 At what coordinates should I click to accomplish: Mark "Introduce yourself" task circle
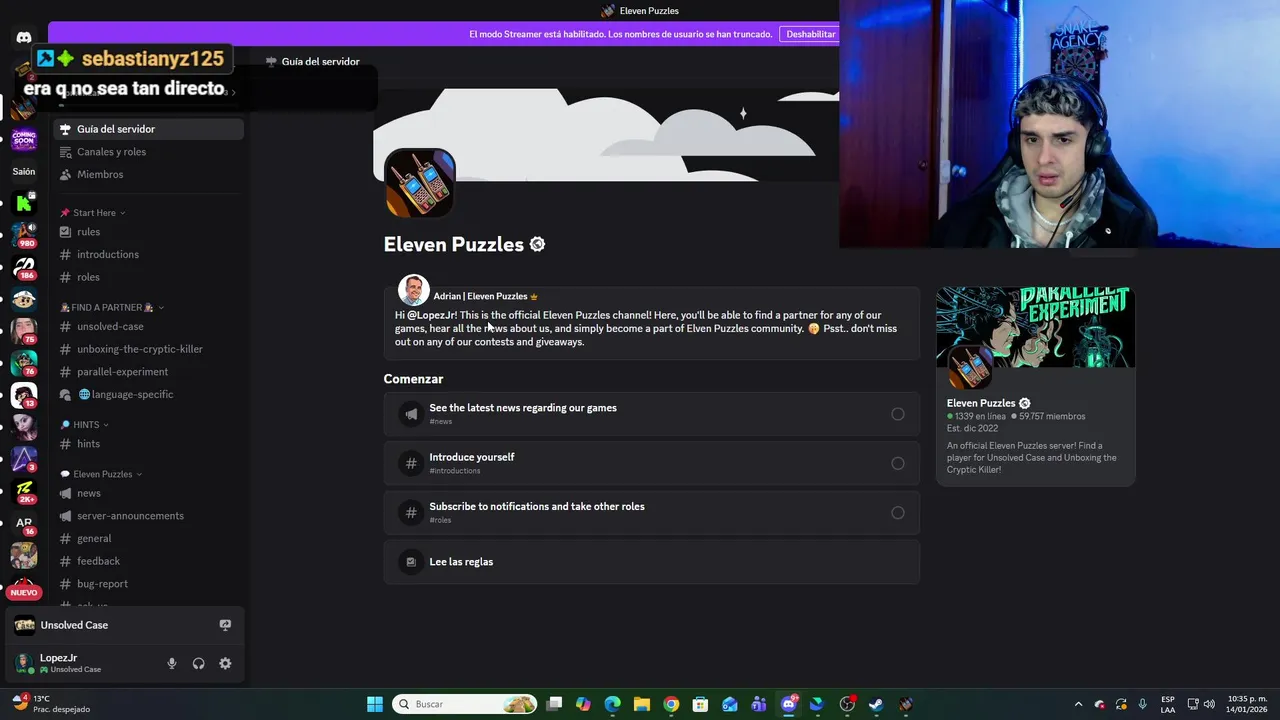(897, 463)
